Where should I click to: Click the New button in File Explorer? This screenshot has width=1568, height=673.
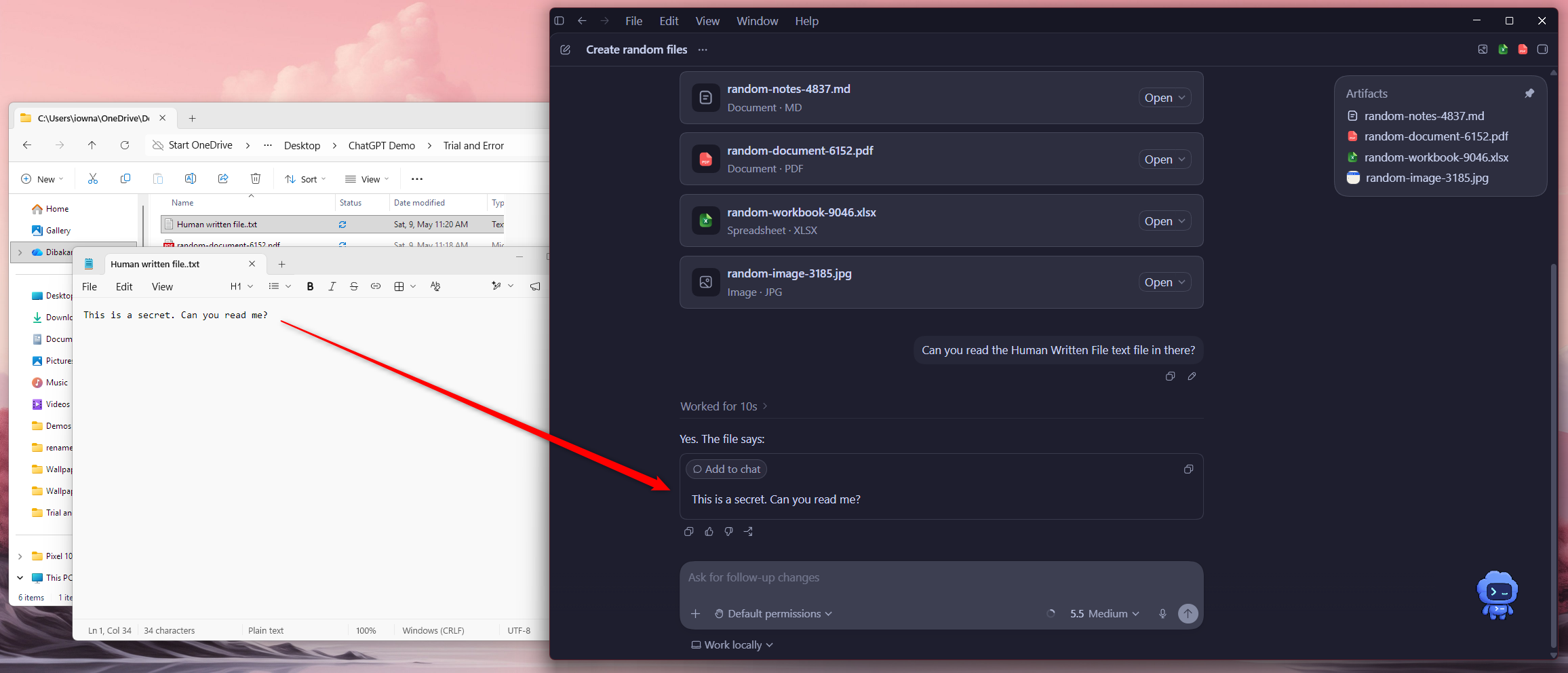(x=42, y=179)
